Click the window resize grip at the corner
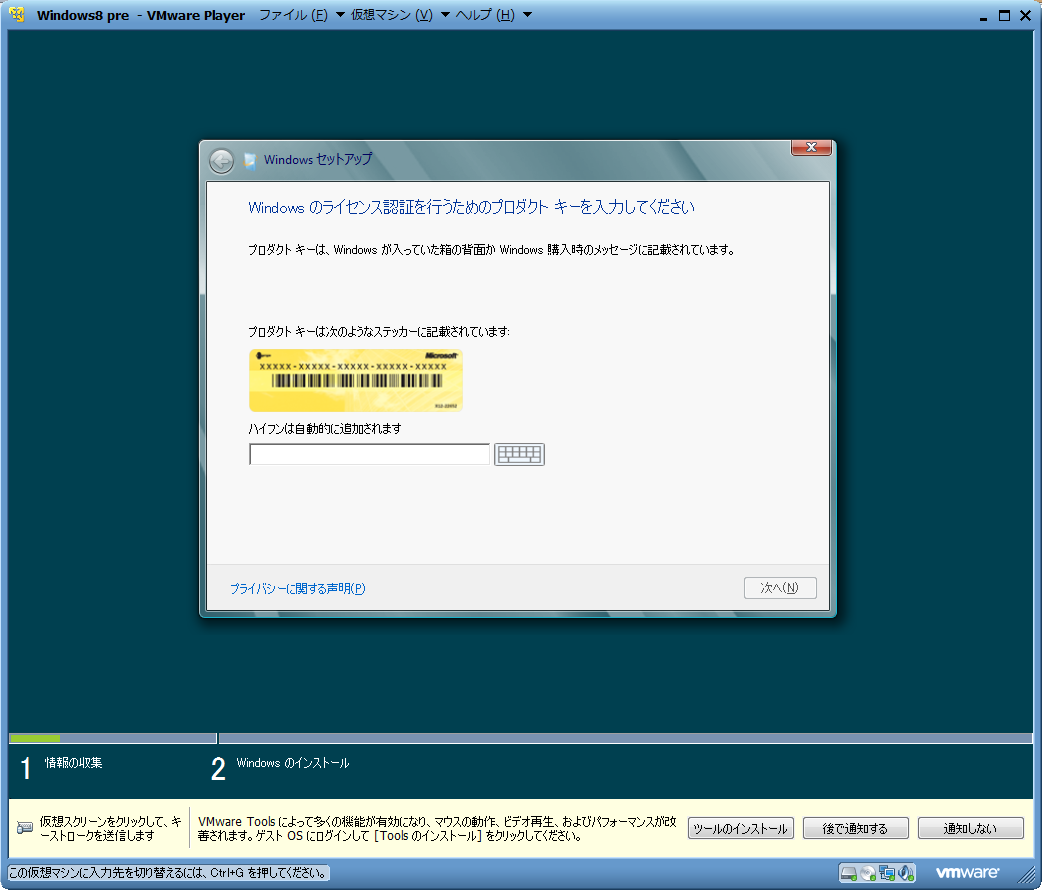Viewport: 1042px width, 890px height. click(x=1027, y=875)
